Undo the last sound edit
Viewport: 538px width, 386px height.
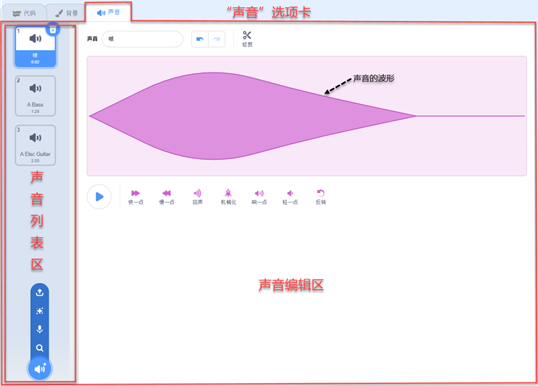click(x=200, y=39)
